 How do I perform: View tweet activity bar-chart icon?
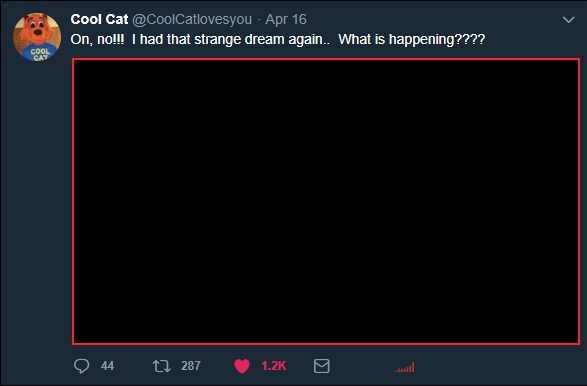coord(405,367)
